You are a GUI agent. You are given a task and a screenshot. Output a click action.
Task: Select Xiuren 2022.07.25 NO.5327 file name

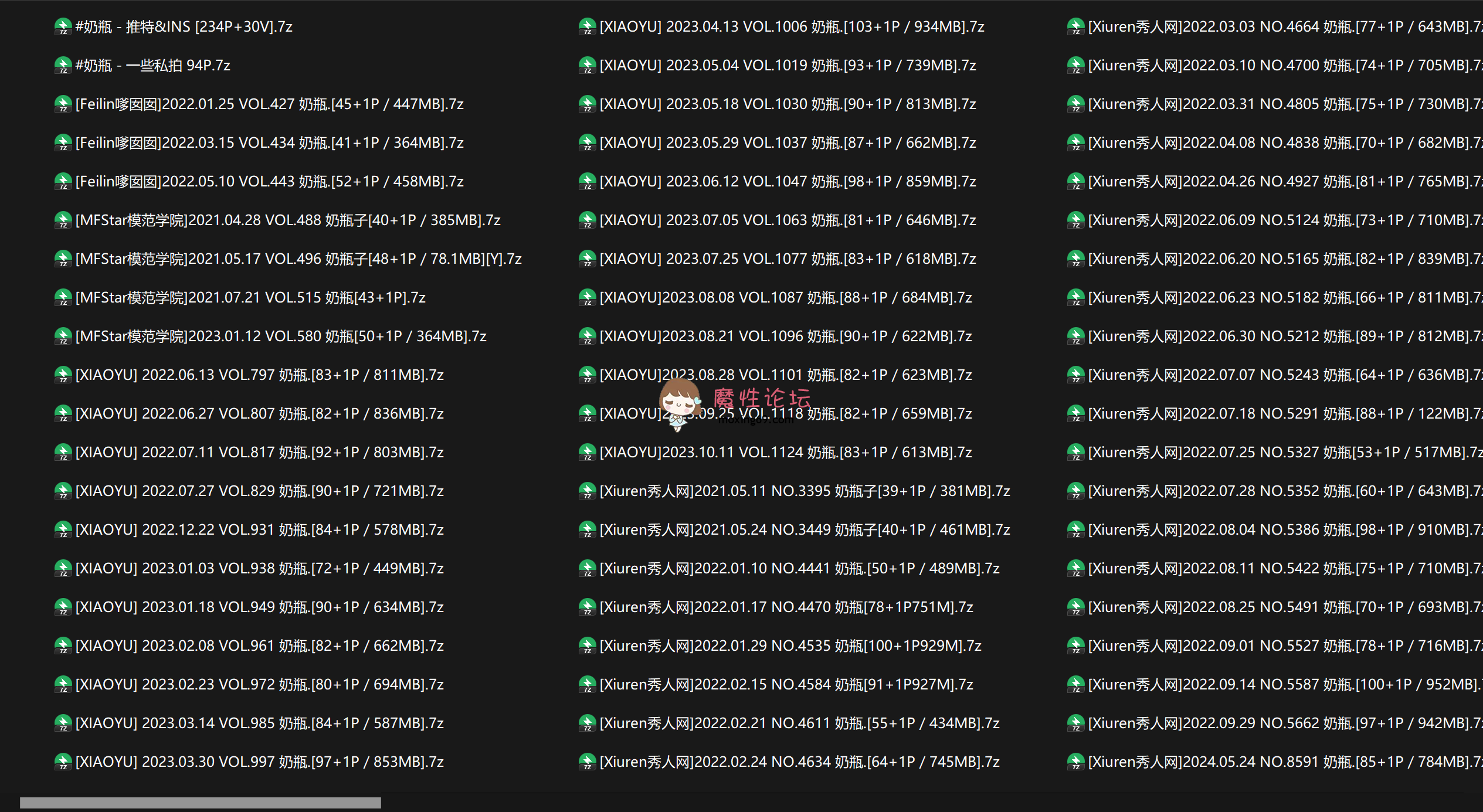click(x=1284, y=453)
